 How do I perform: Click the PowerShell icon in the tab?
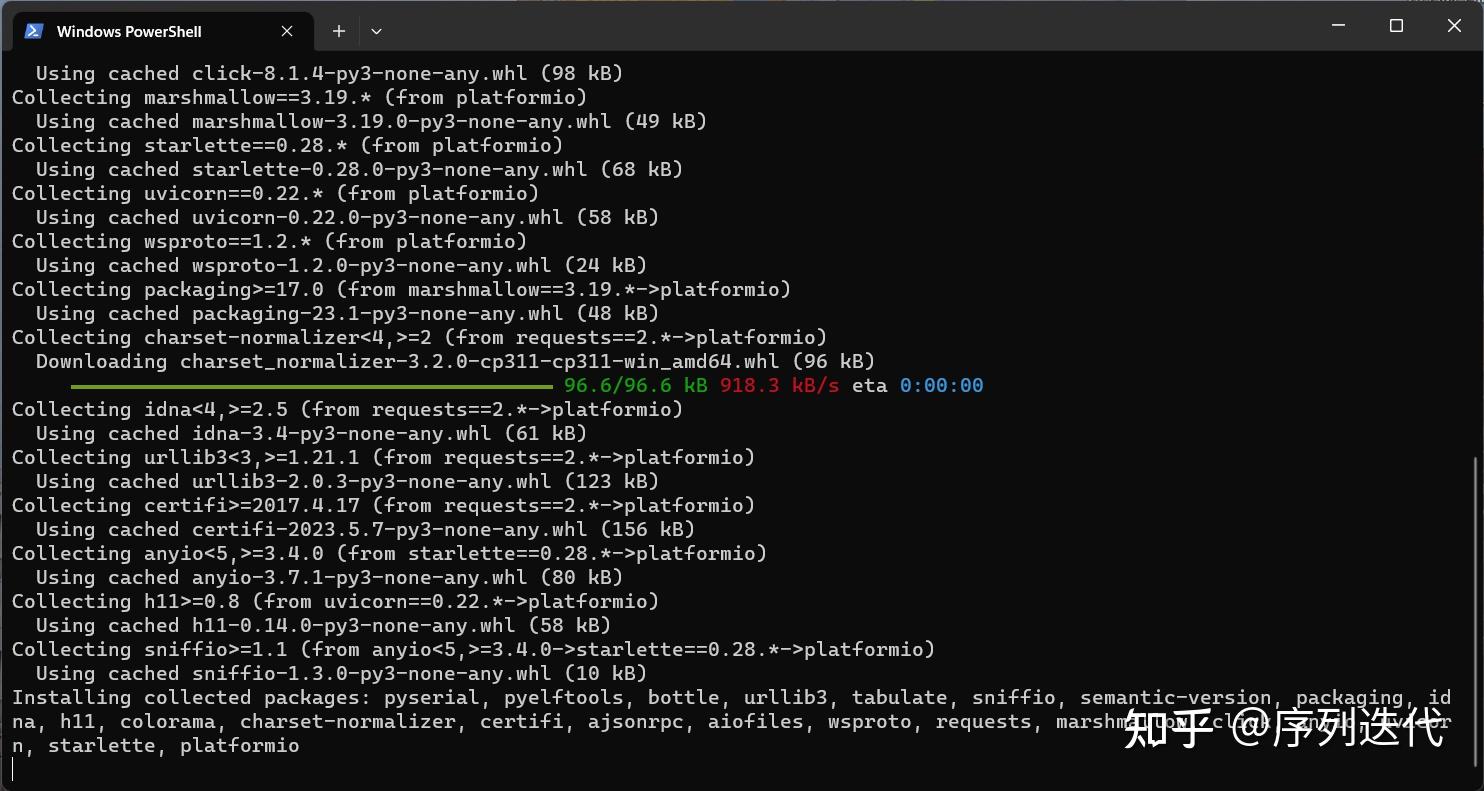point(34,31)
